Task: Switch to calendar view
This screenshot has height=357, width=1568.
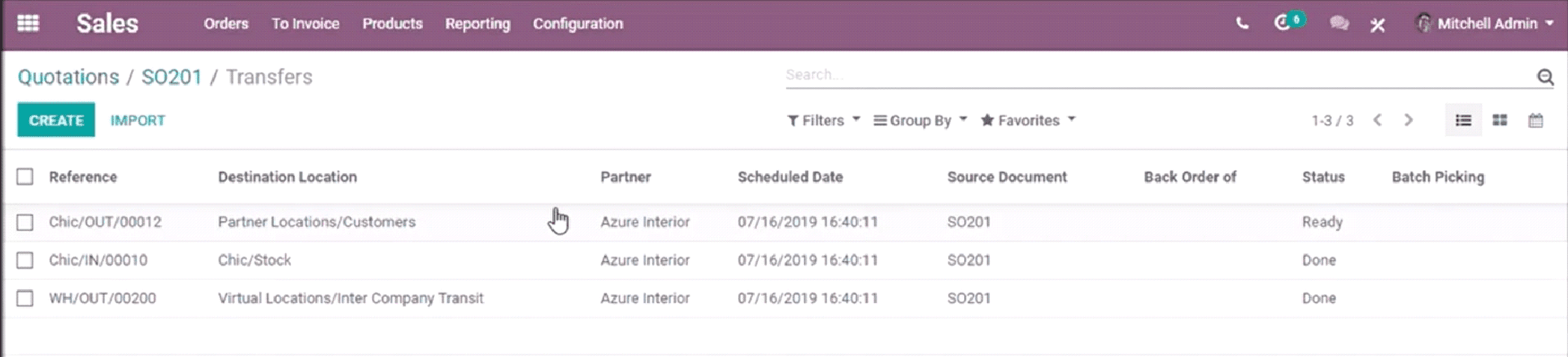Action: pos(1536,120)
